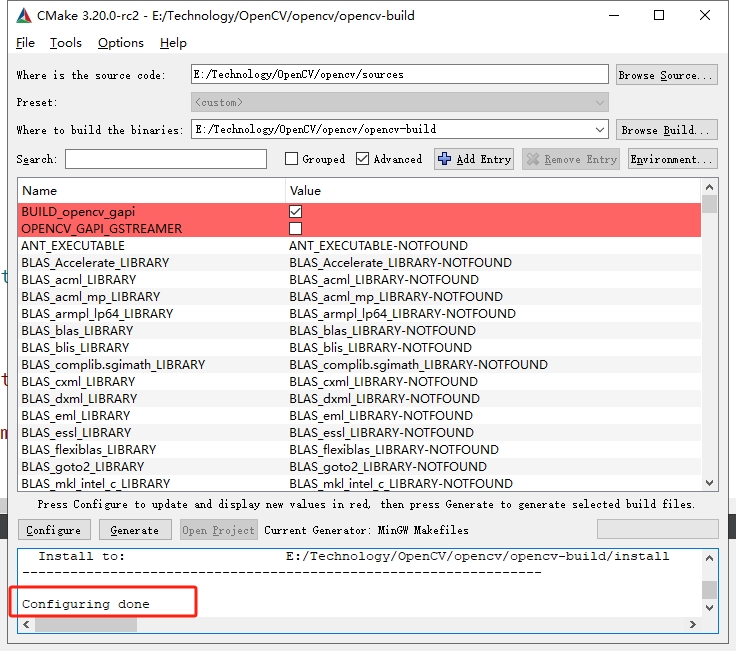Image resolution: width=736 pixels, height=651 pixels.
Task: Select the BLAS_eml_LIBRARY entry
Action: pos(76,416)
